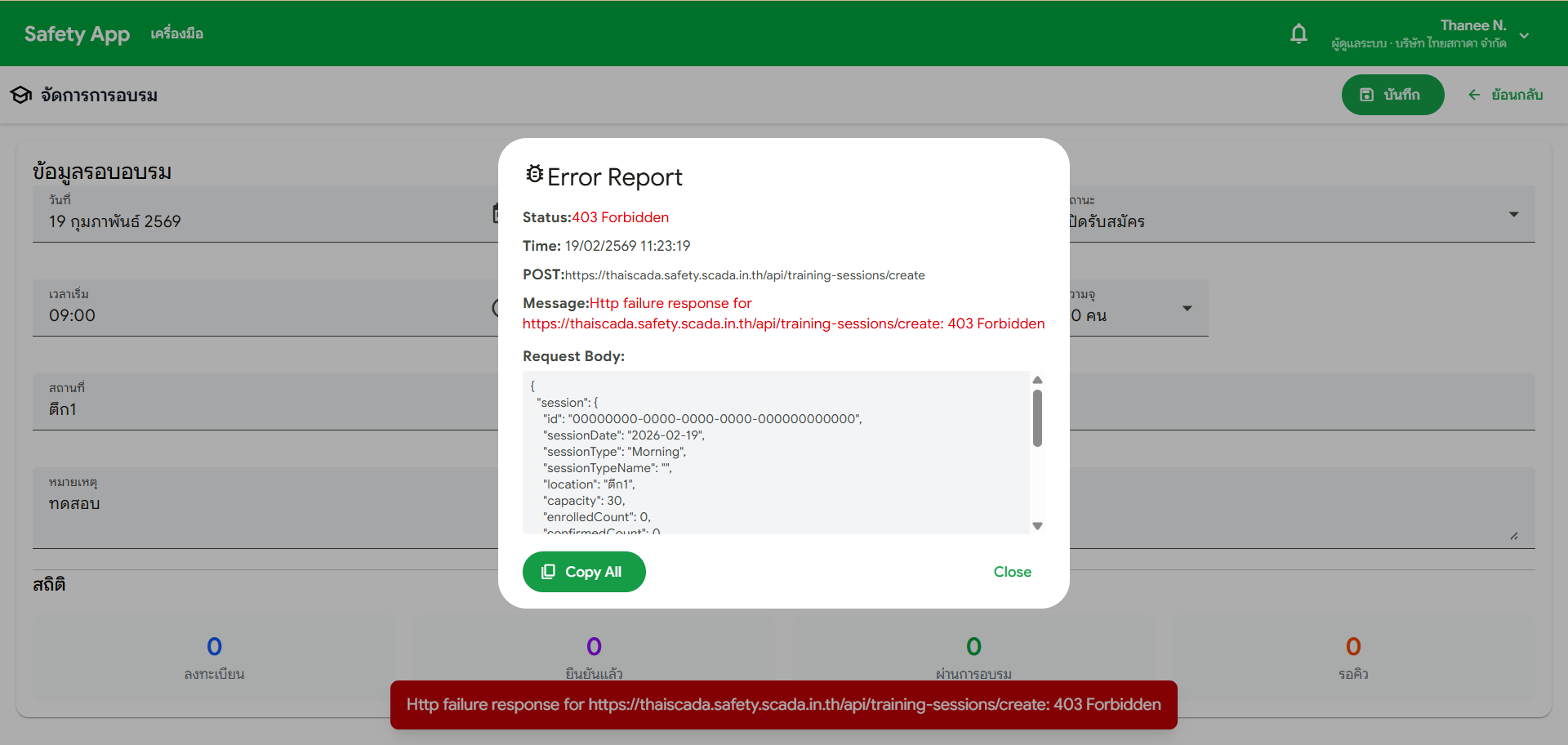
Task: Click the copy icon inside the Copy All button
Action: click(548, 572)
